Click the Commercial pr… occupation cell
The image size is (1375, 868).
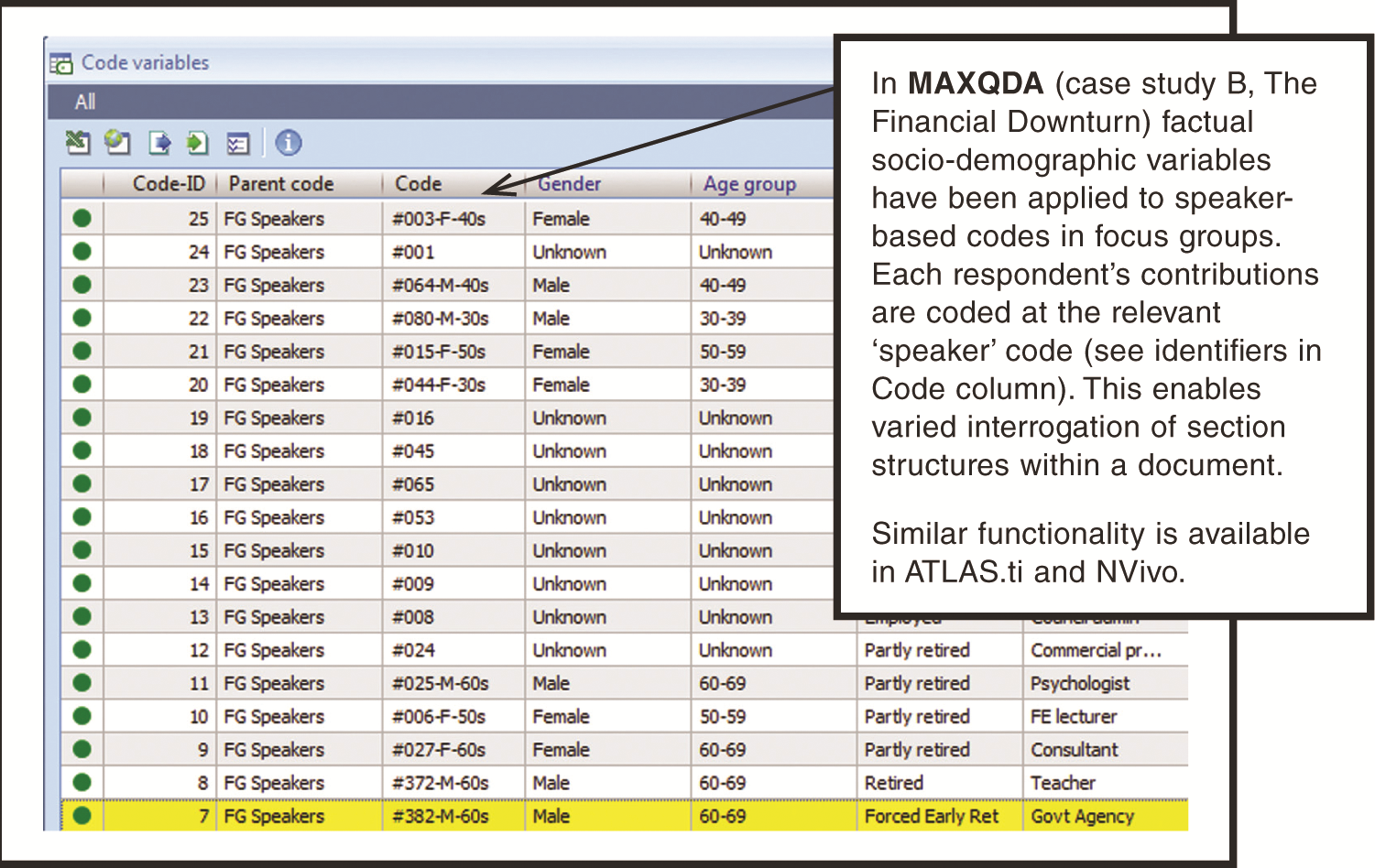[1106, 649]
